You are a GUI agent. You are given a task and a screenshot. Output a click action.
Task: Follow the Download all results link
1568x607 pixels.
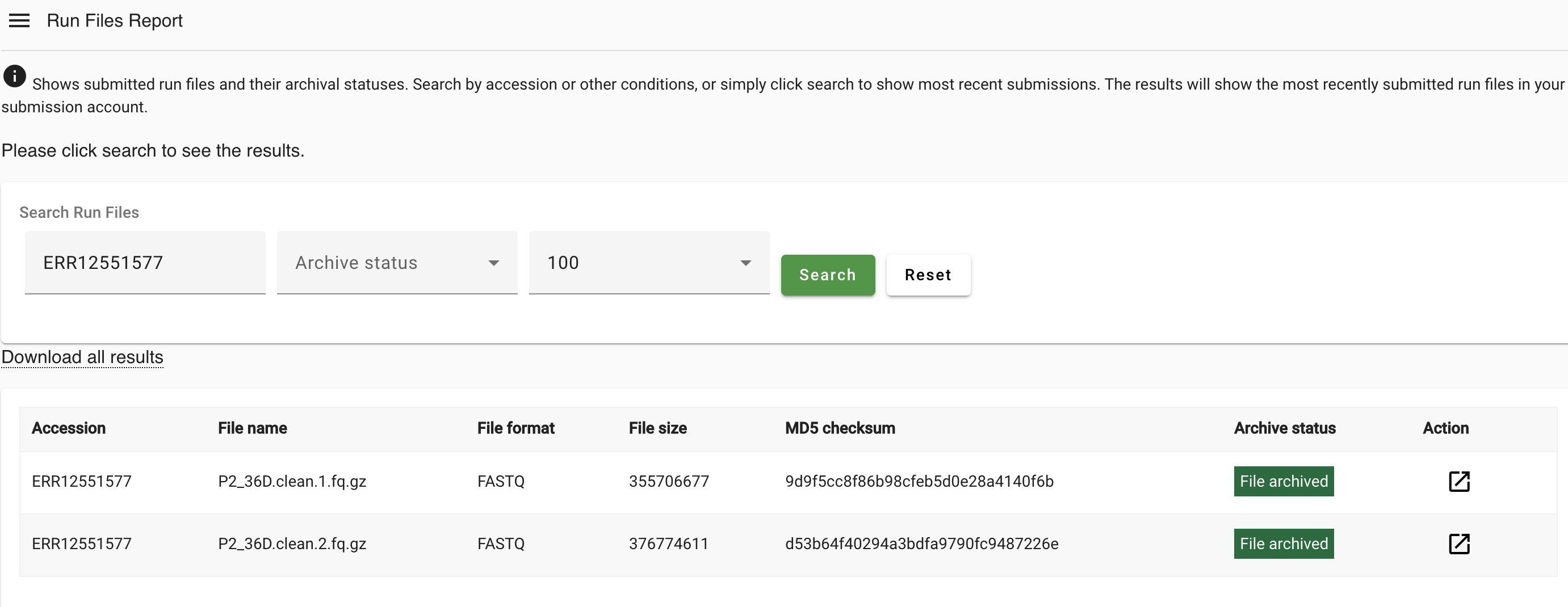tap(82, 357)
